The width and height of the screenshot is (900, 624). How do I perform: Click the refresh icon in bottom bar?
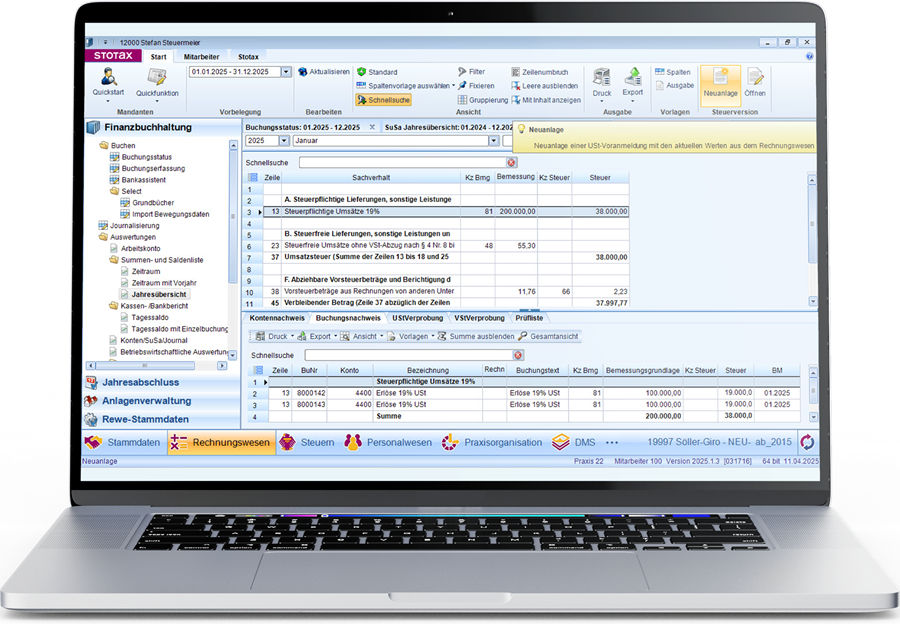pyautogui.click(x=807, y=442)
